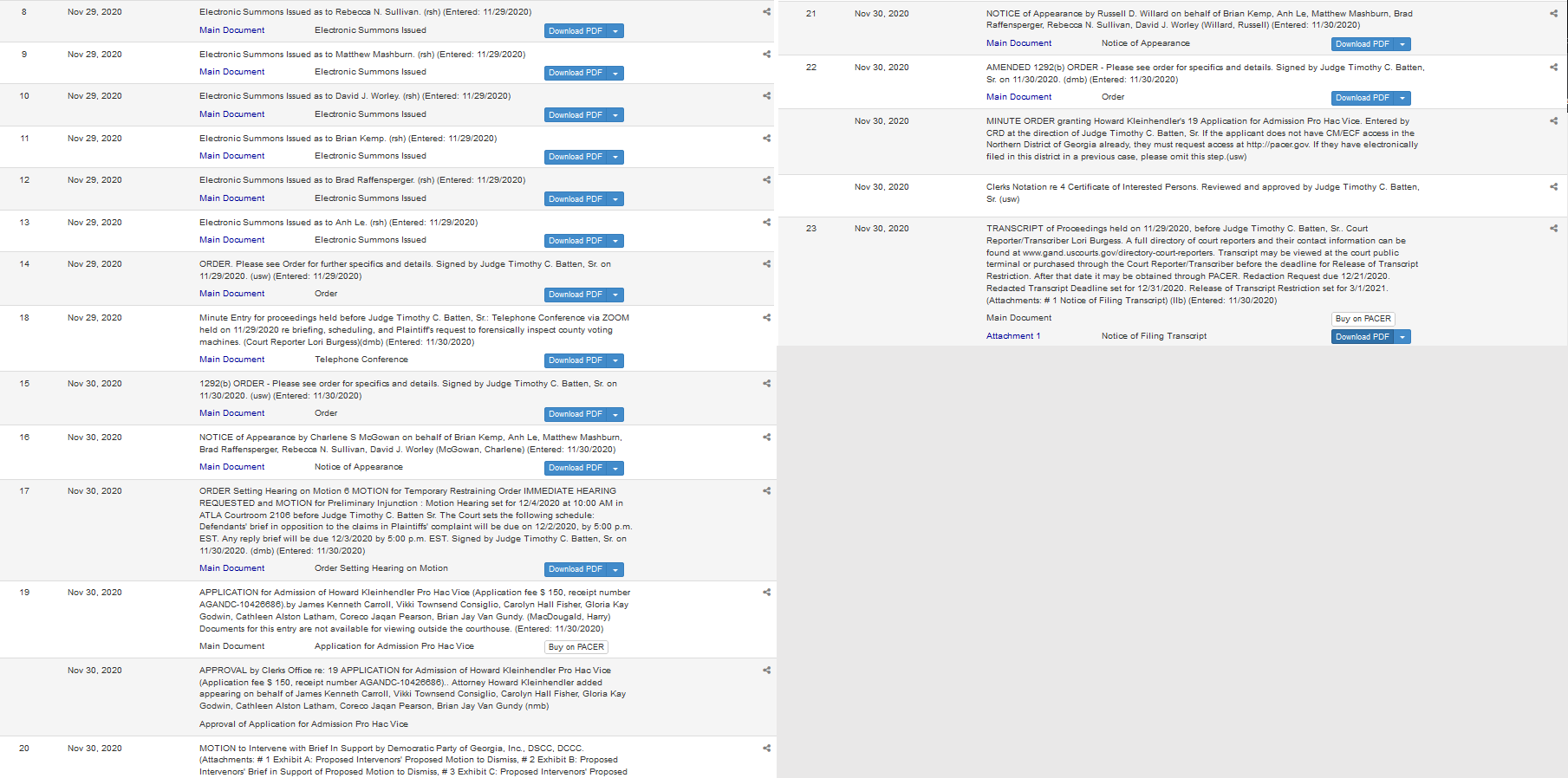The width and height of the screenshot is (1568, 778).
Task: Buy Pro Hac Vice application on PACER
Action: tap(576, 647)
